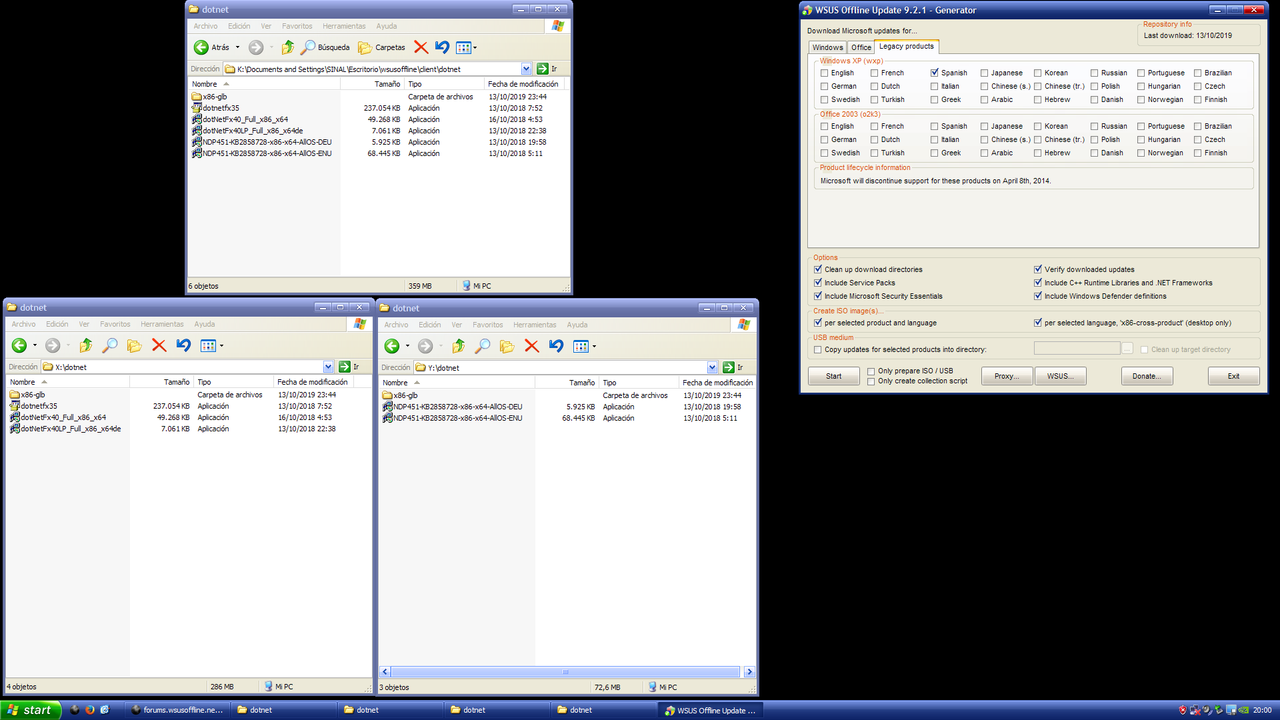Image resolution: width=1280 pixels, height=720 pixels.
Task: Click horizontal scrollbar in Y:\dotnet window
Action: point(567,672)
